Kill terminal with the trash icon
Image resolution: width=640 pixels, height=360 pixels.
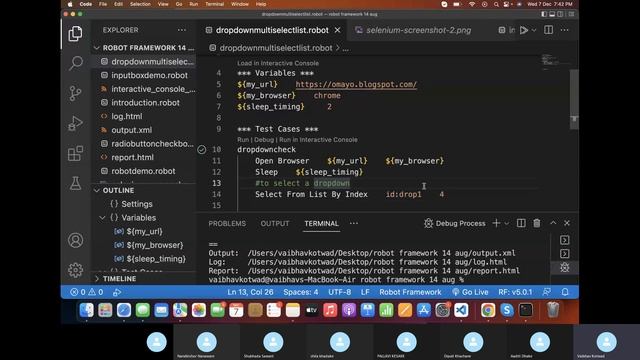[x=537, y=223]
